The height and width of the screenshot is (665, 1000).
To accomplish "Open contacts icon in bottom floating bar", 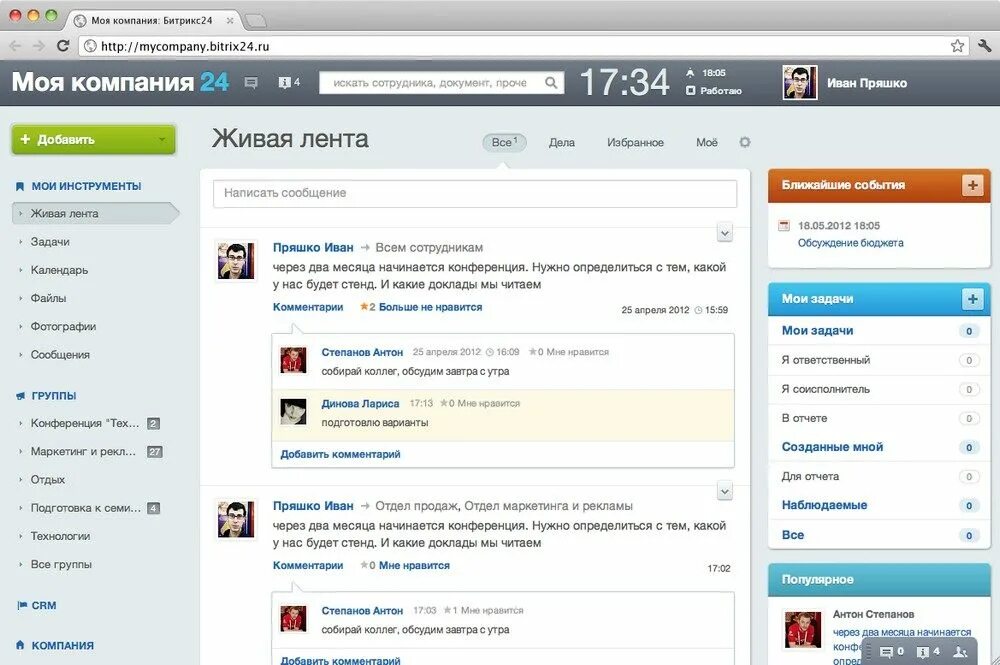I will coord(960,652).
